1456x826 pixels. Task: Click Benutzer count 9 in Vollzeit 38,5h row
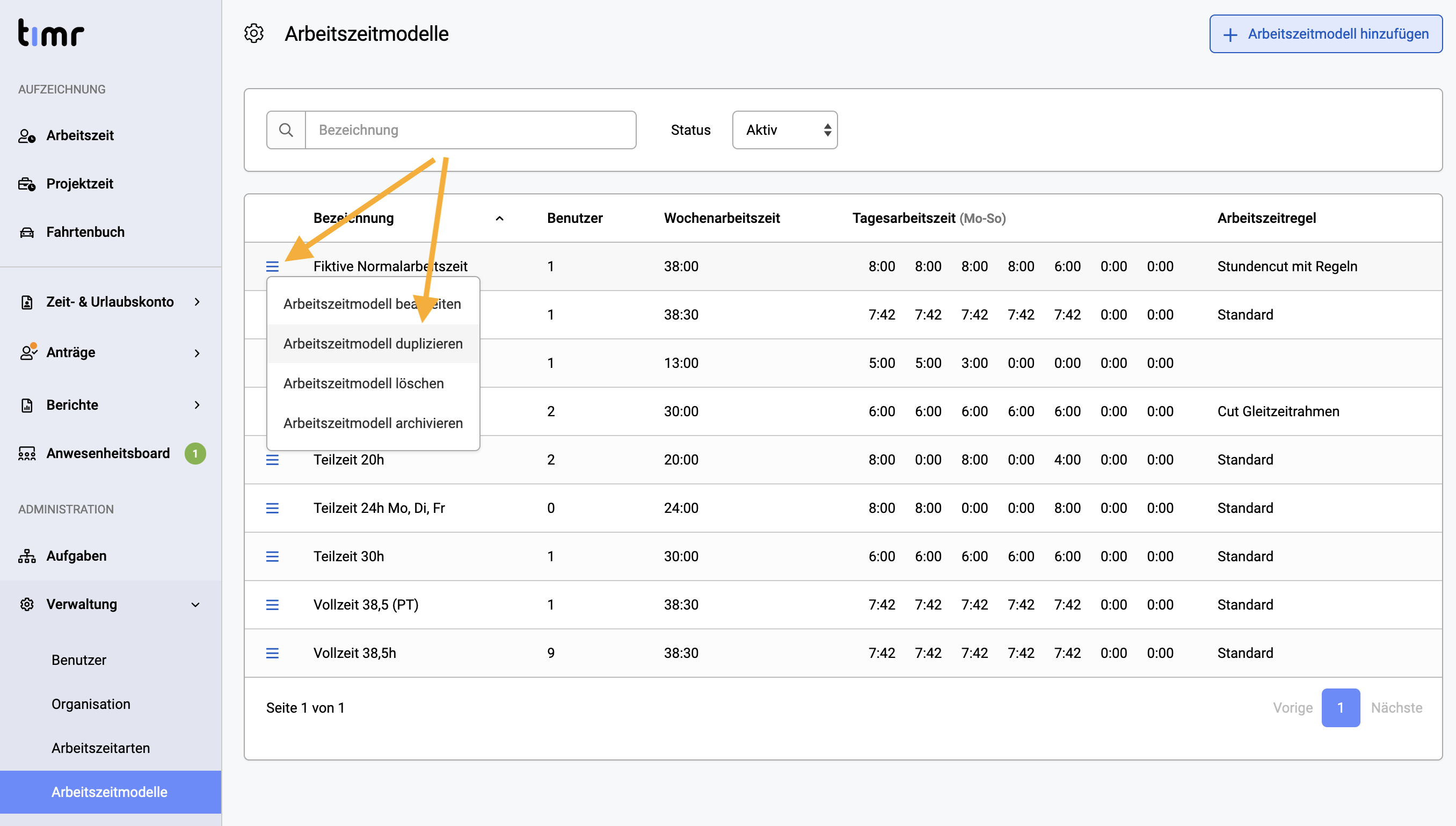coord(550,653)
